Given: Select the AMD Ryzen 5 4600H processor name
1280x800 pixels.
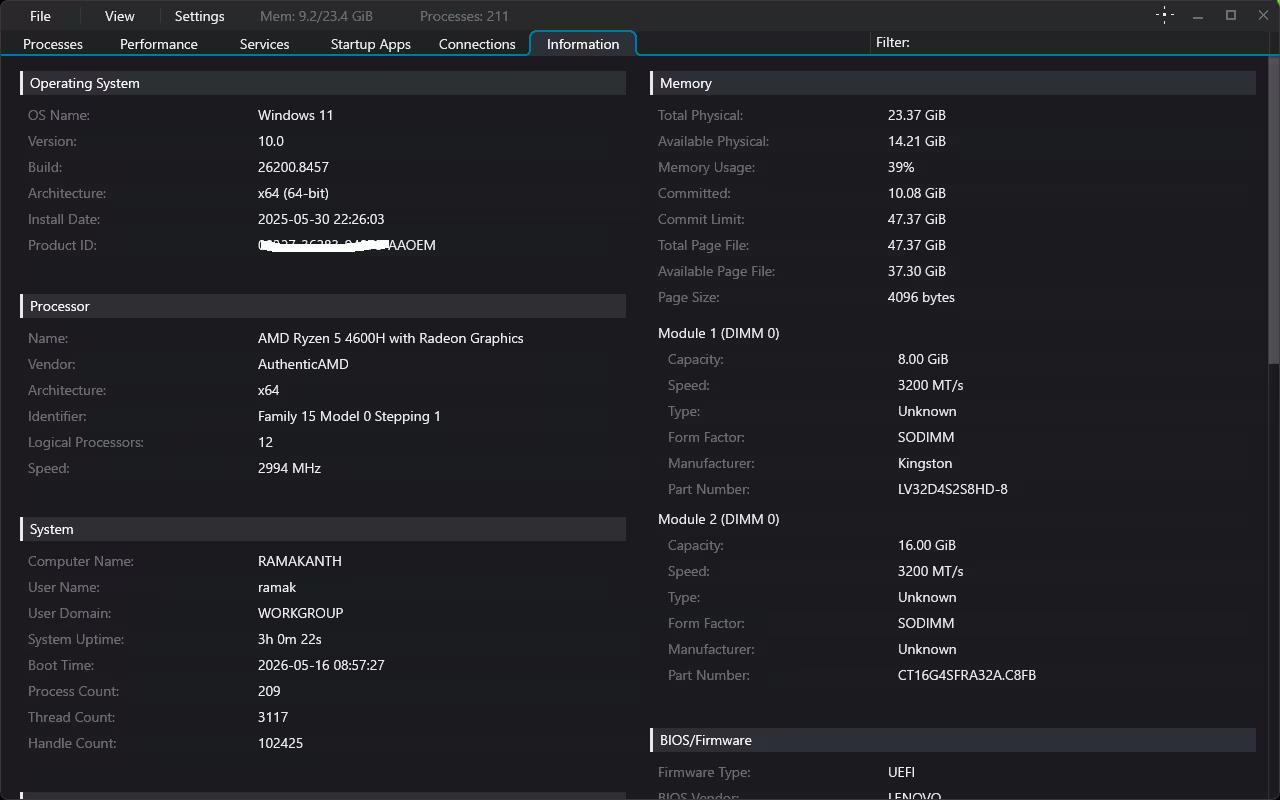Looking at the screenshot, I should pos(390,338).
